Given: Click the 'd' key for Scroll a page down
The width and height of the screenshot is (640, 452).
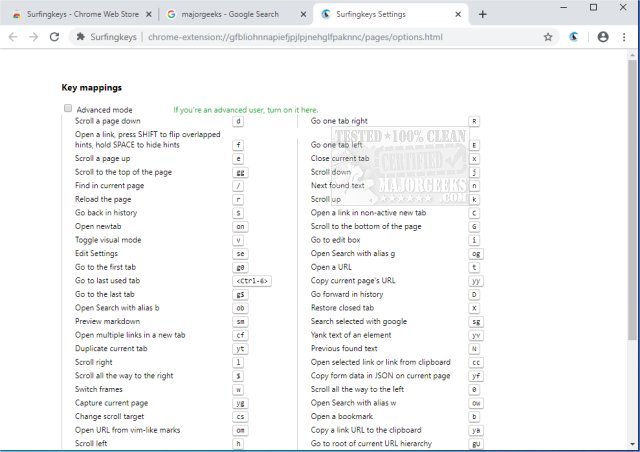Looking at the screenshot, I should point(238,121).
